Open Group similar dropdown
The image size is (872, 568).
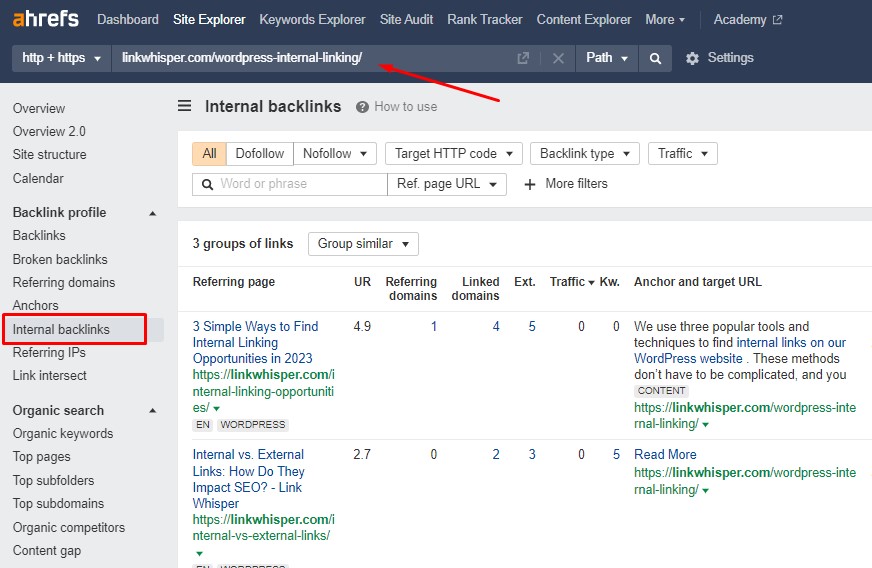point(363,244)
